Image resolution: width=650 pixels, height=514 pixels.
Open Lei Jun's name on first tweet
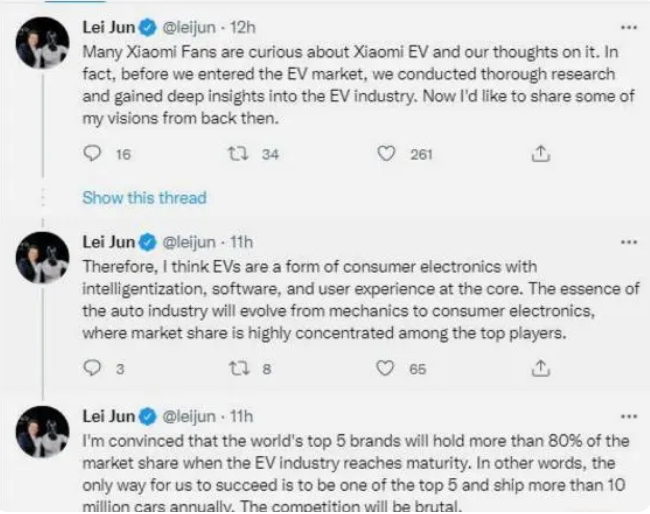107,27
